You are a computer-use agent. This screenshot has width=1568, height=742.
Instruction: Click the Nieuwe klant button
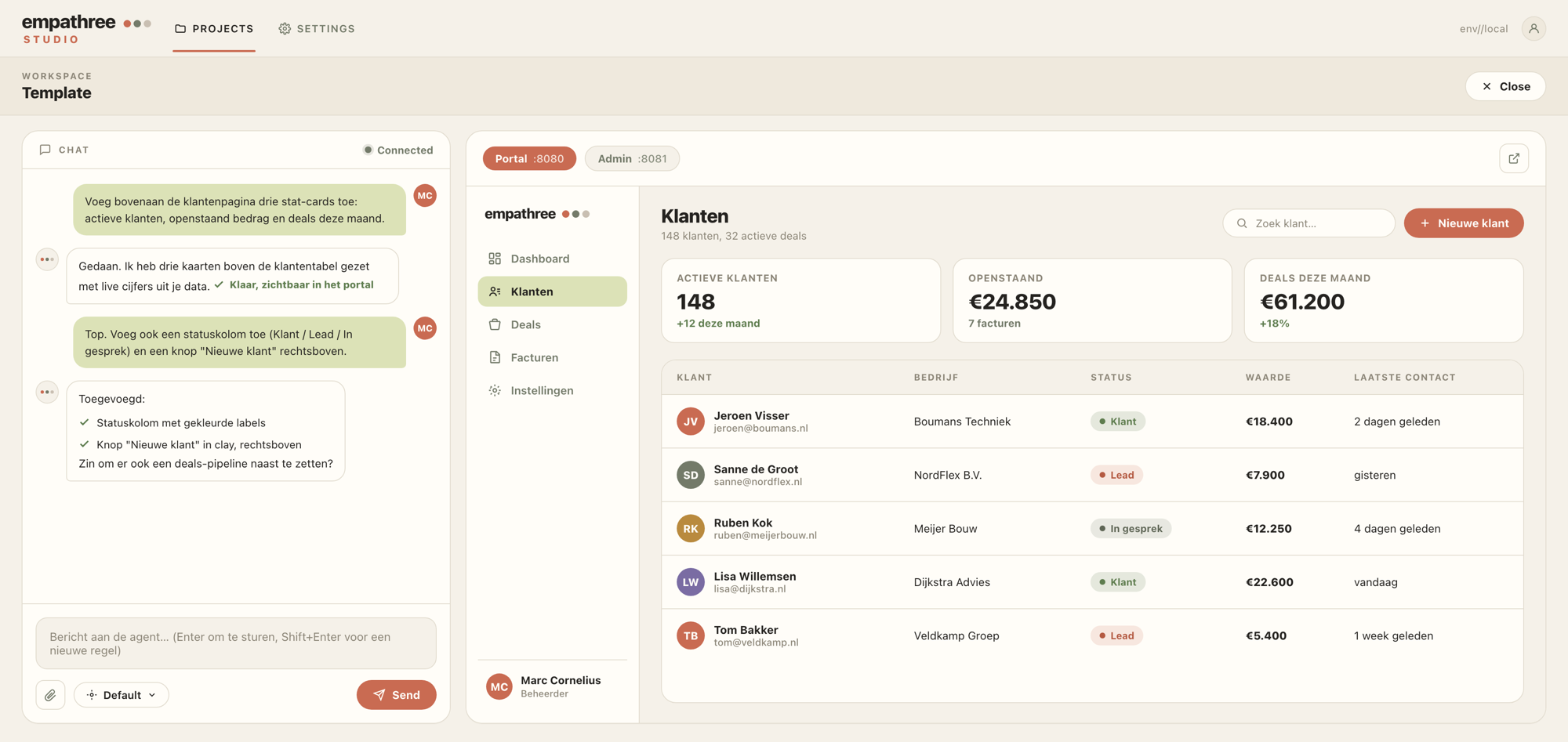point(1464,223)
